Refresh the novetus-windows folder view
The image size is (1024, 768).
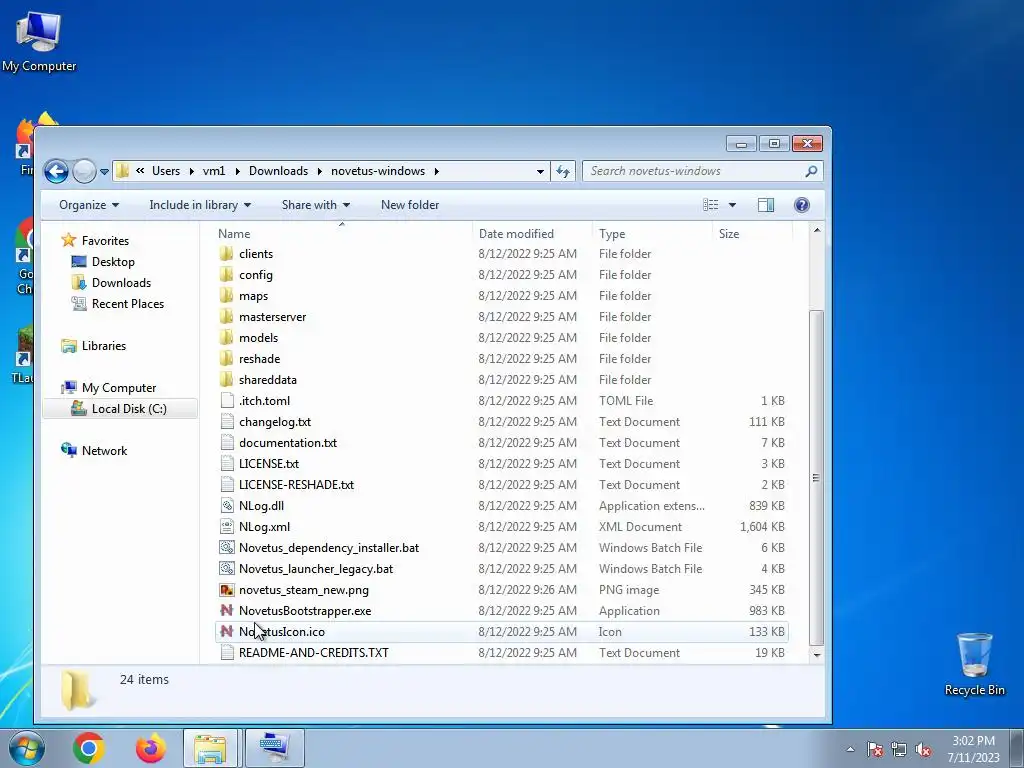click(x=563, y=171)
